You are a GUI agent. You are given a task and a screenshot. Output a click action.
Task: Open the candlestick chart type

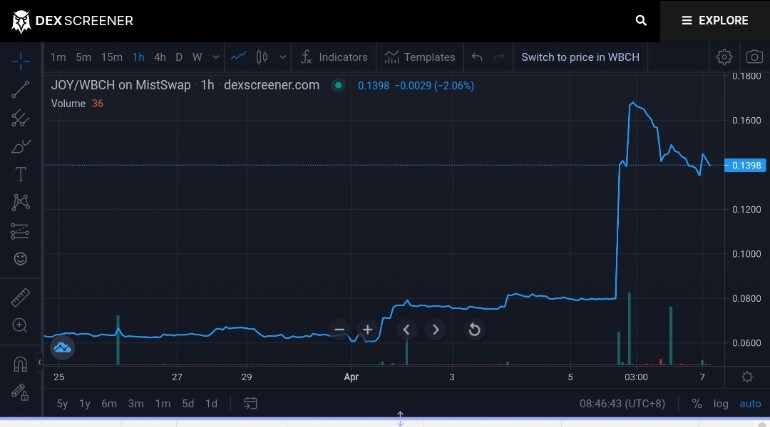[262, 57]
